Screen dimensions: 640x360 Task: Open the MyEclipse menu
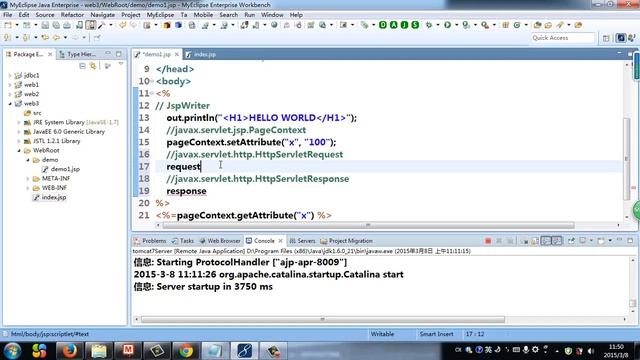(x=160, y=15)
